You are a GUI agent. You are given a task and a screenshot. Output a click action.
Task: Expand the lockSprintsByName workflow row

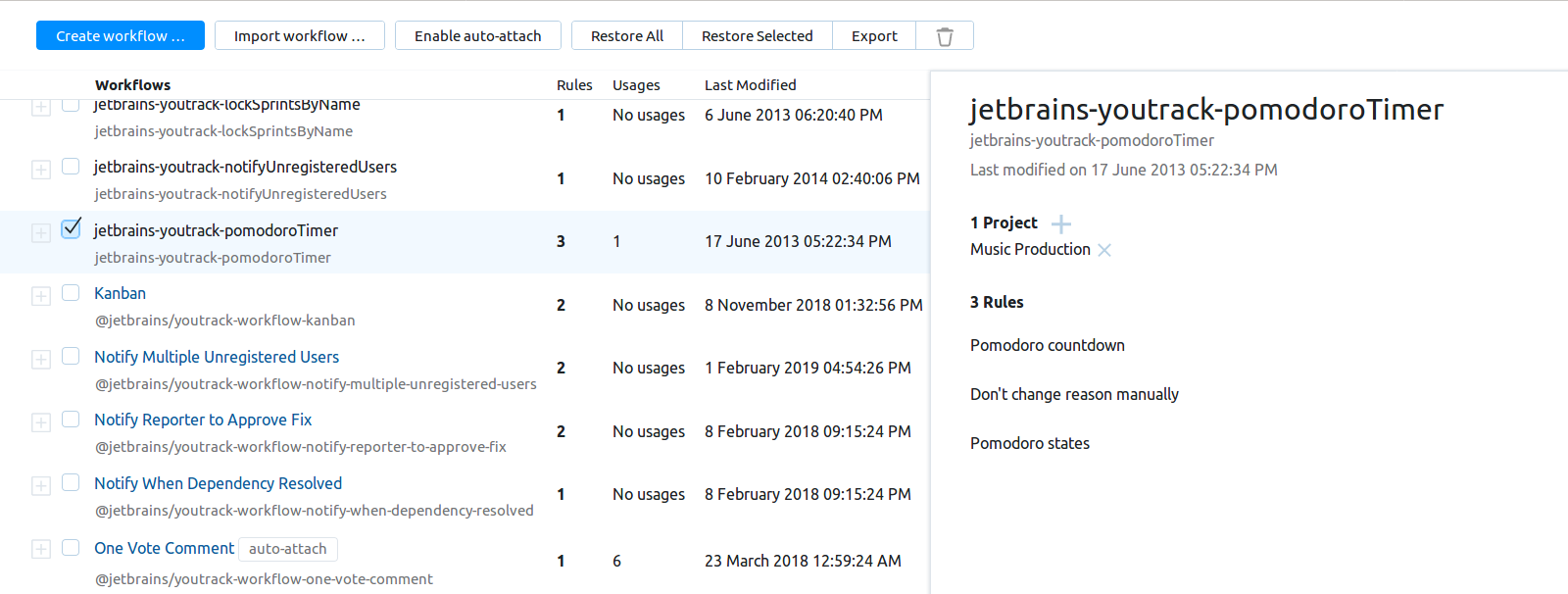point(41,107)
